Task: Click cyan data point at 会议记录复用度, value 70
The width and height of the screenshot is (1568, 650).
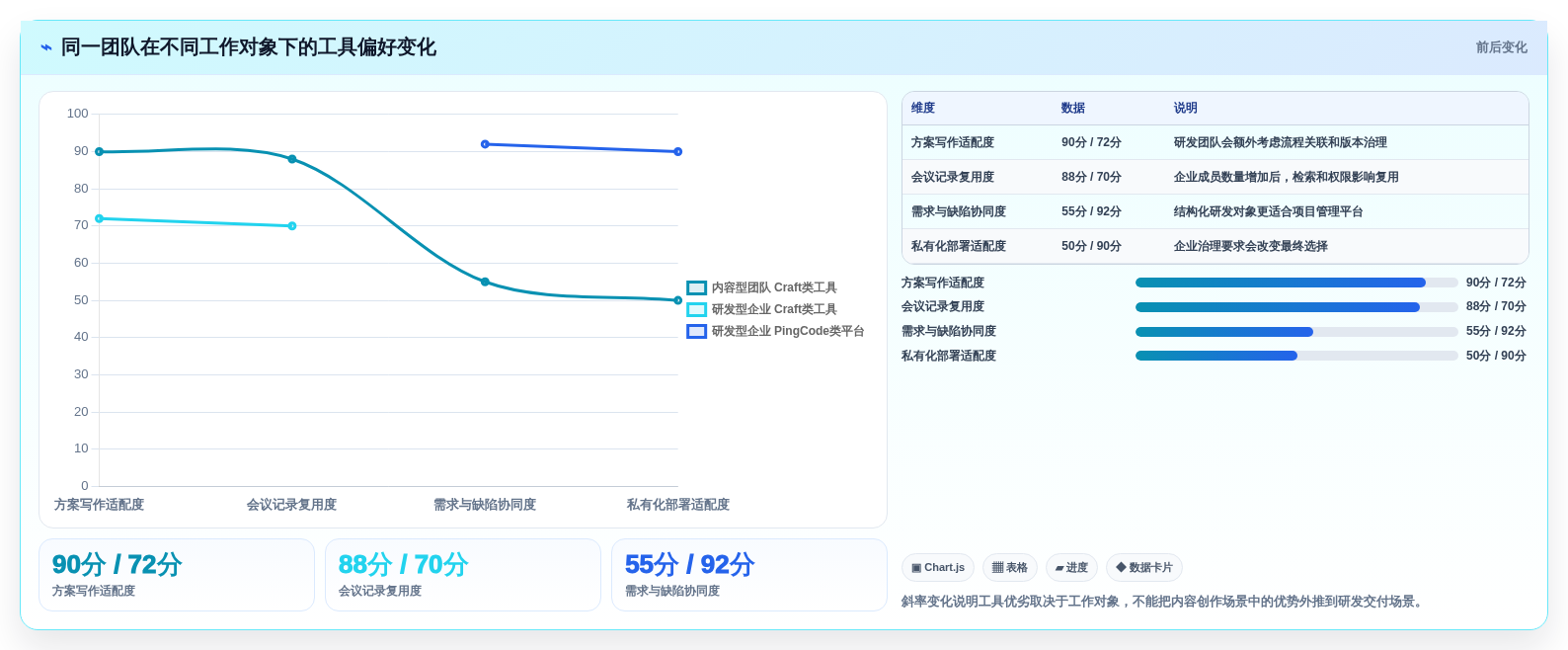Action: pos(292,226)
